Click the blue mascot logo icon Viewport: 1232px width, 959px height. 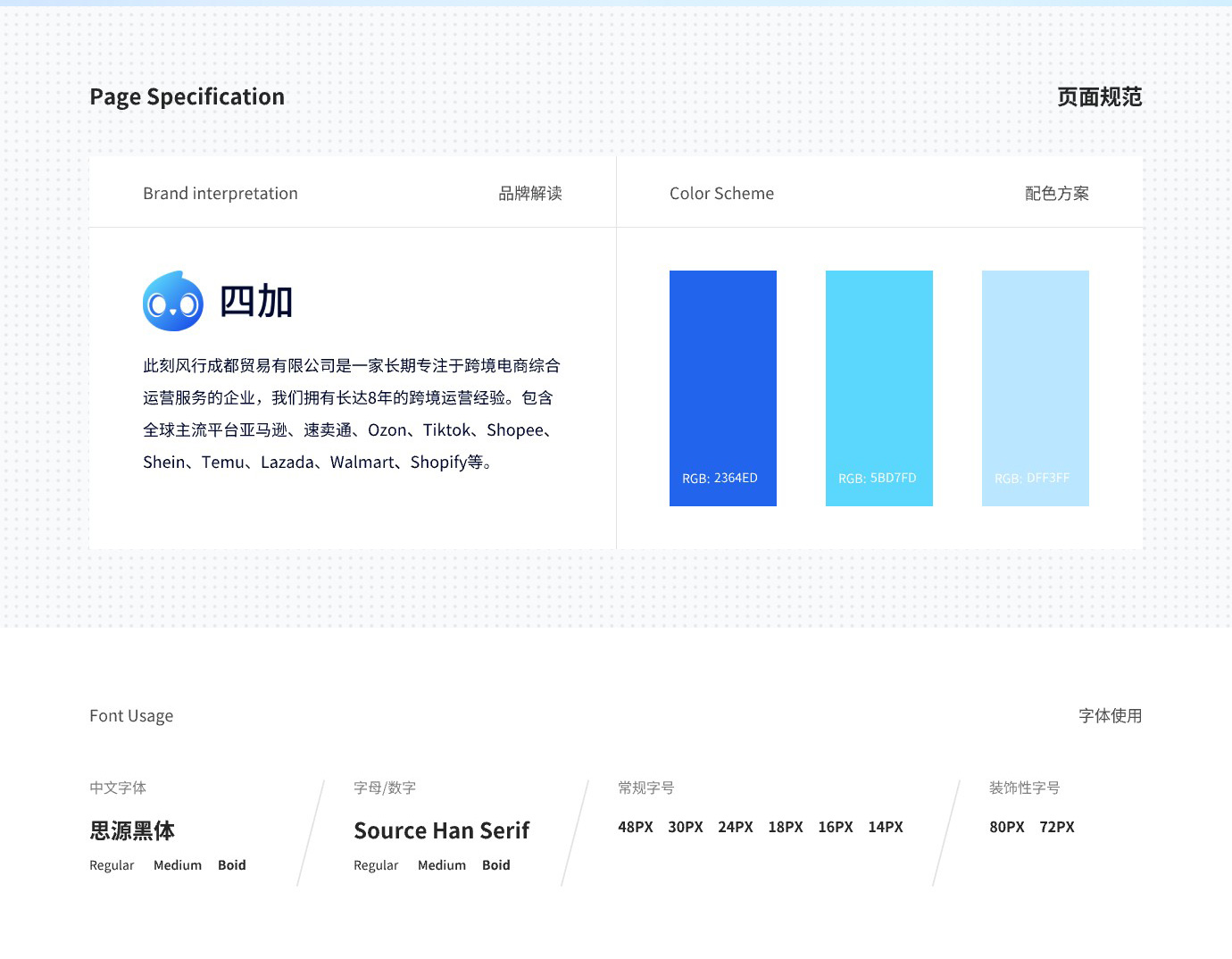[173, 302]
